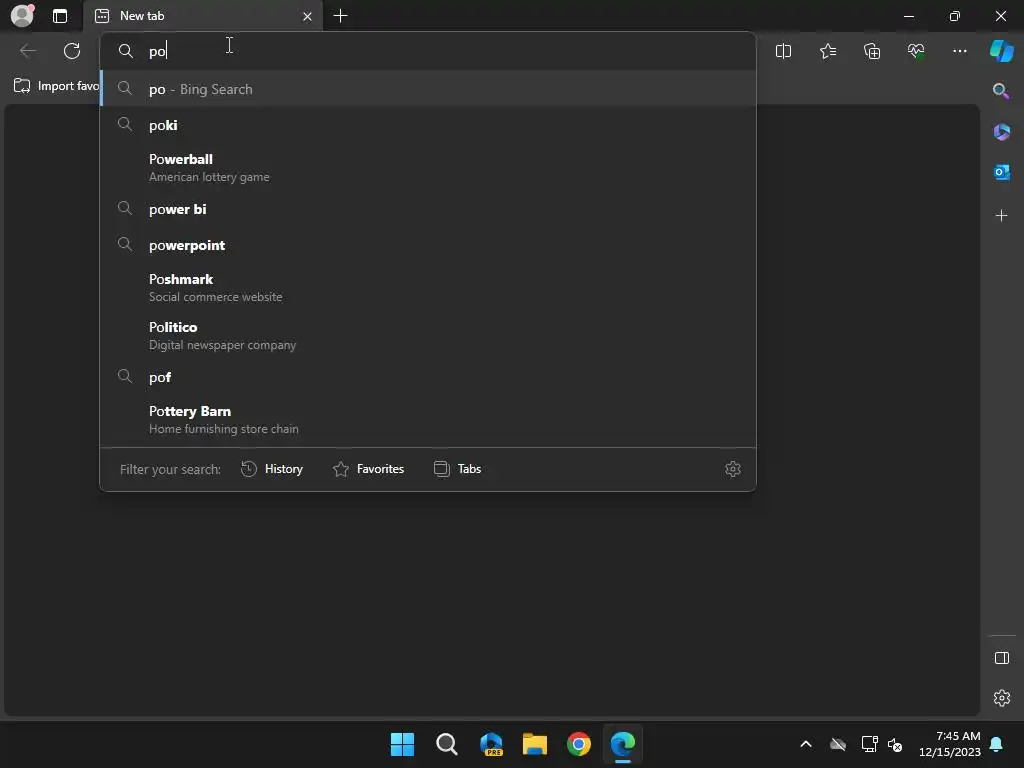This screenshot has height=768, width=1024.
Task: Open a new tab with plus button
Action: (x=340, y=16)
